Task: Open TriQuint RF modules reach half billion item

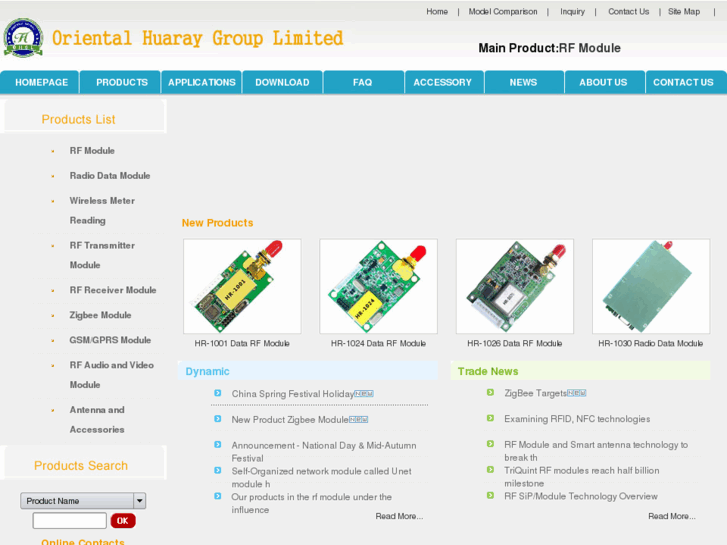Action: [x=582, y=476]
